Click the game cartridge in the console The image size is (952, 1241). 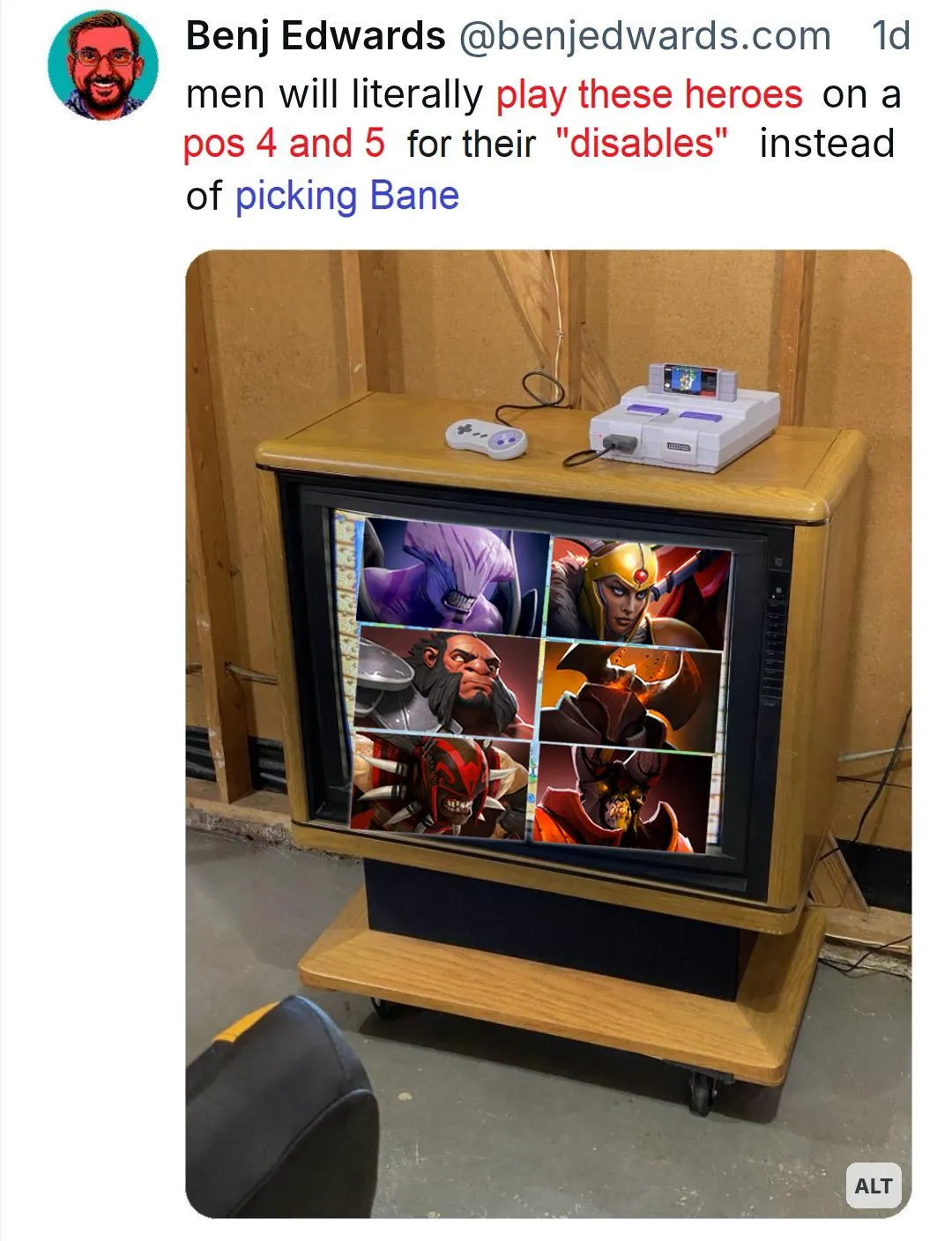(x=693, y=380)
